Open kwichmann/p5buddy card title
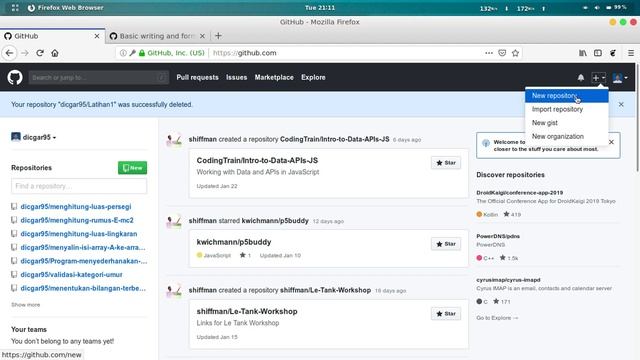This screenshot has height=360, width=640. 234,242
